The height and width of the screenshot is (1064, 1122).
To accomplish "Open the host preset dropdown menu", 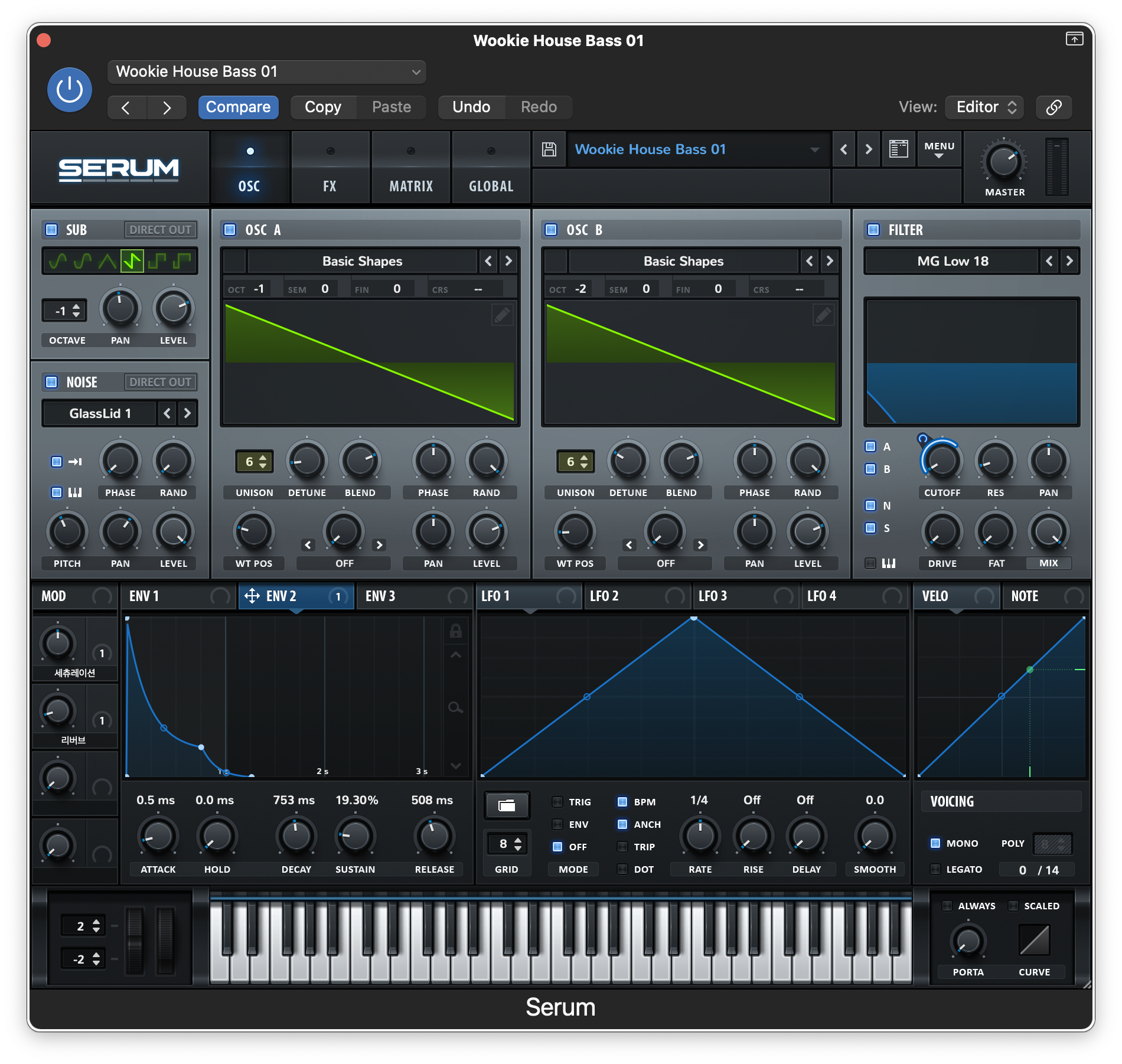I will (x=267, y=72).
